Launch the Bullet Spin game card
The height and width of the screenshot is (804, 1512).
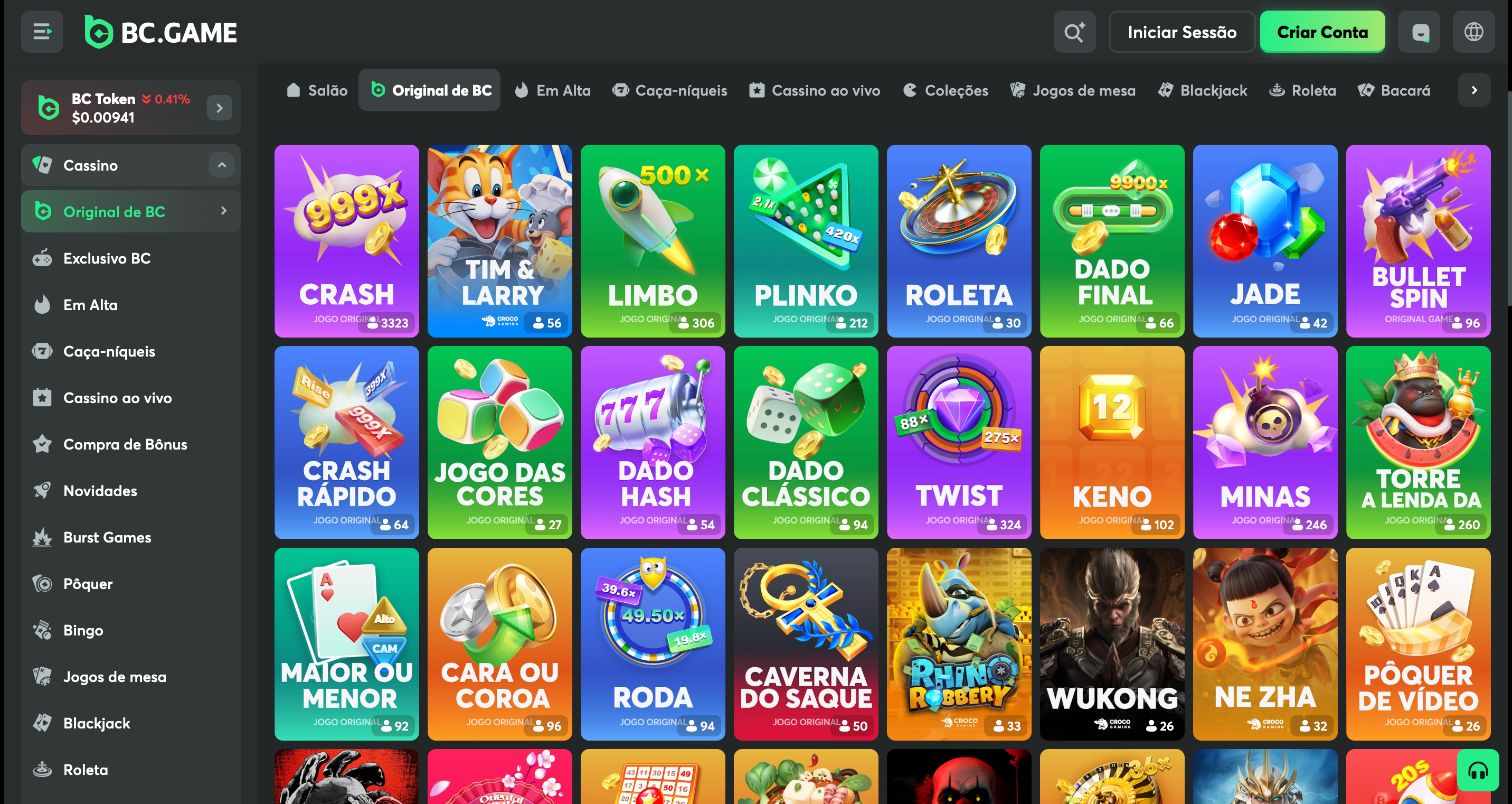[1419, 241]
